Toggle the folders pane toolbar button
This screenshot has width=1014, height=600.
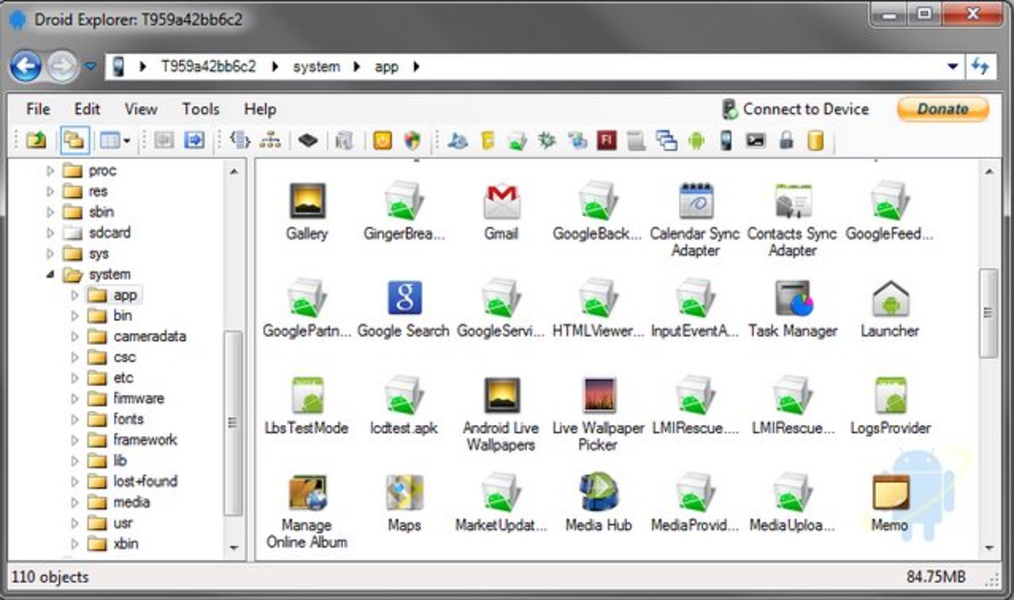pos(72,141)
